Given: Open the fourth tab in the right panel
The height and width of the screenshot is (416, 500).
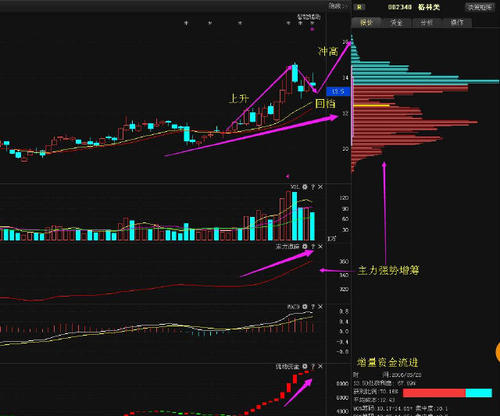Looking at the screenshot, I should pos(457,23).
